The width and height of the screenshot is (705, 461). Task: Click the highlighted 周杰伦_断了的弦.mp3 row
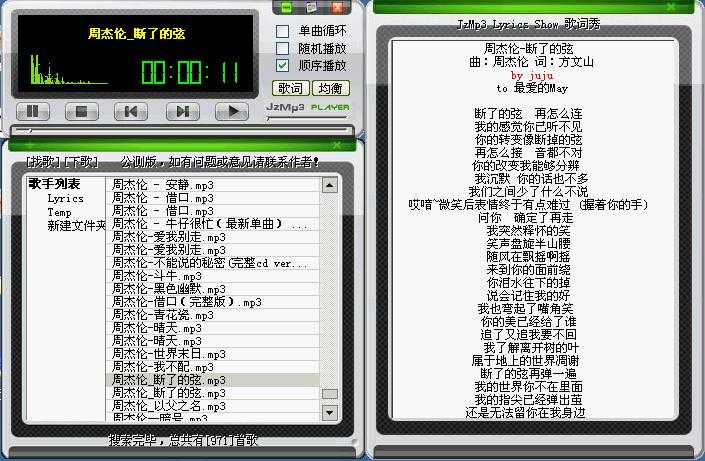[213, 380]
